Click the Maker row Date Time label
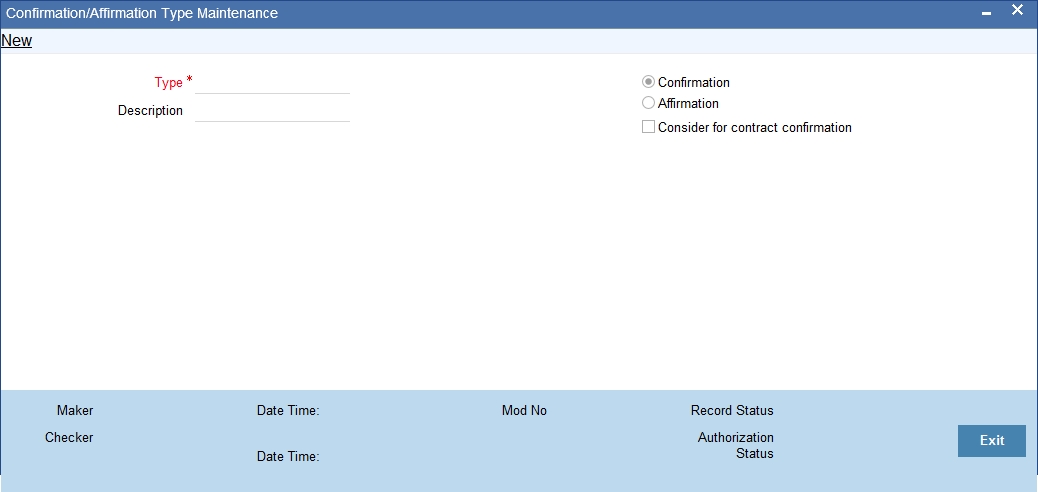Screen dimensions: 1038x492 pos(288,411)
